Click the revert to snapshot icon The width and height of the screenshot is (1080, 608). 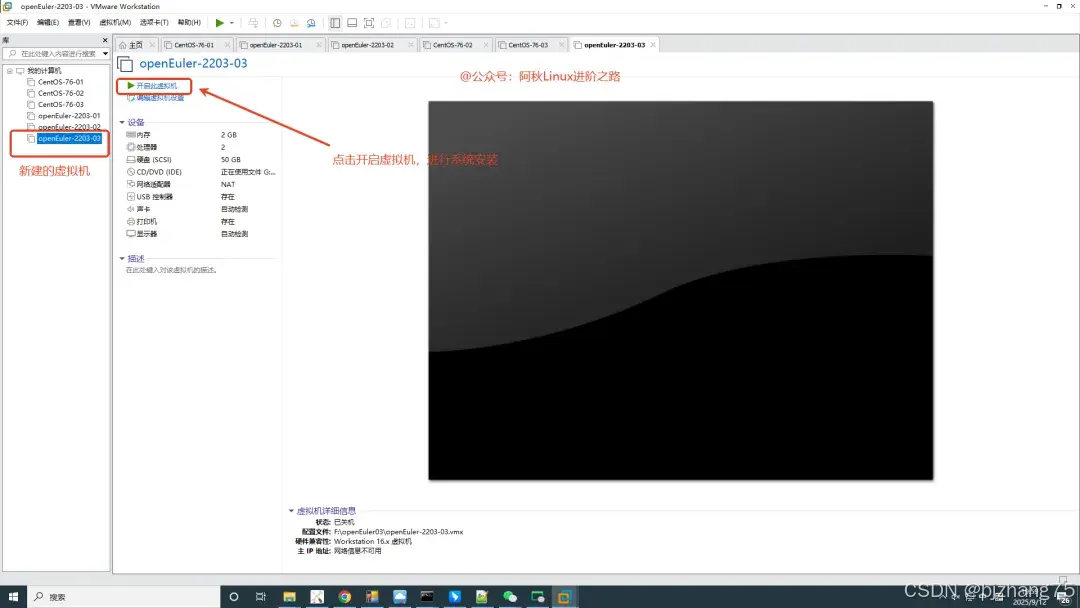click(x=294, y=23)
